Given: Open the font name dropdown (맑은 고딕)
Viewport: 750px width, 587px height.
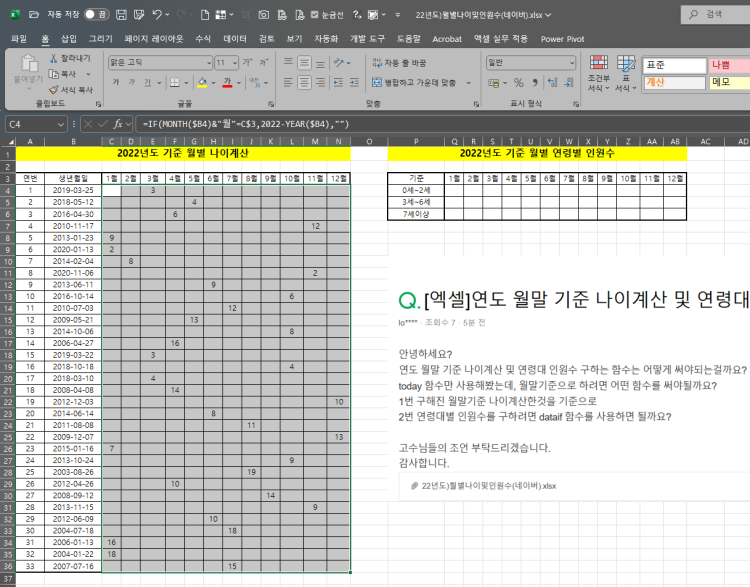Looking at the screenshot, I should [x=209, y=63].
